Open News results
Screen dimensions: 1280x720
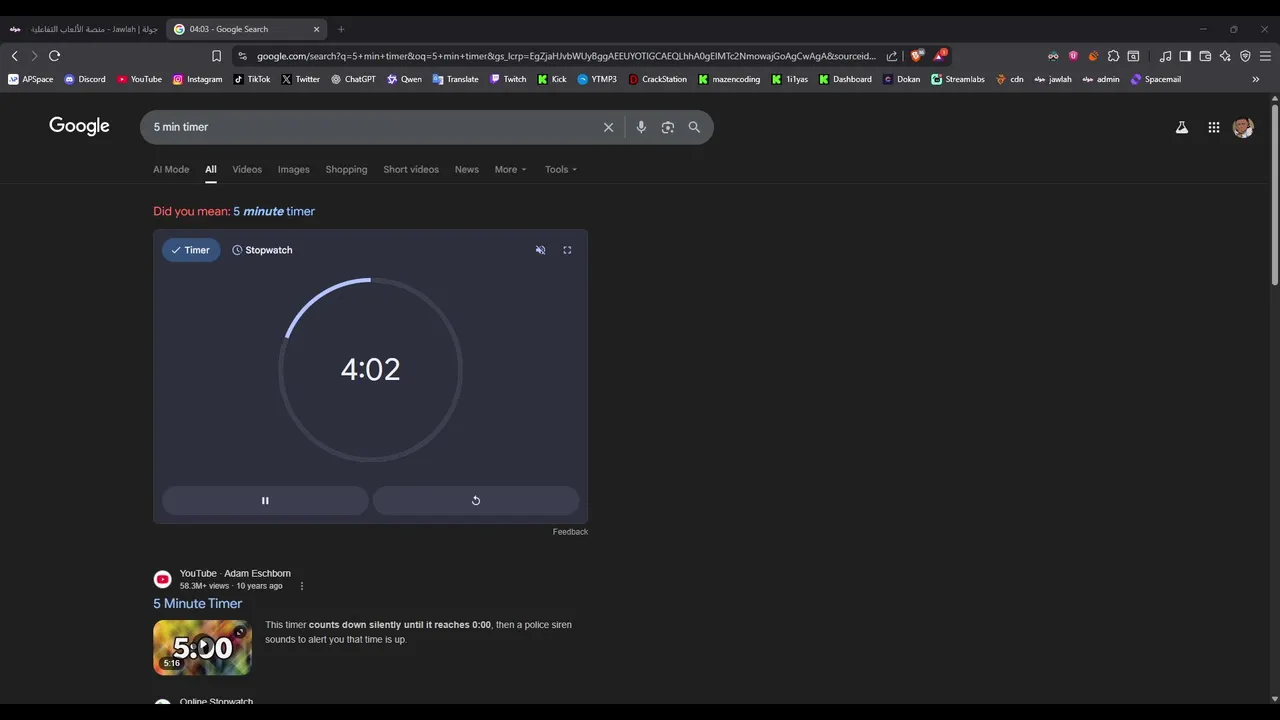pos(467,169)
